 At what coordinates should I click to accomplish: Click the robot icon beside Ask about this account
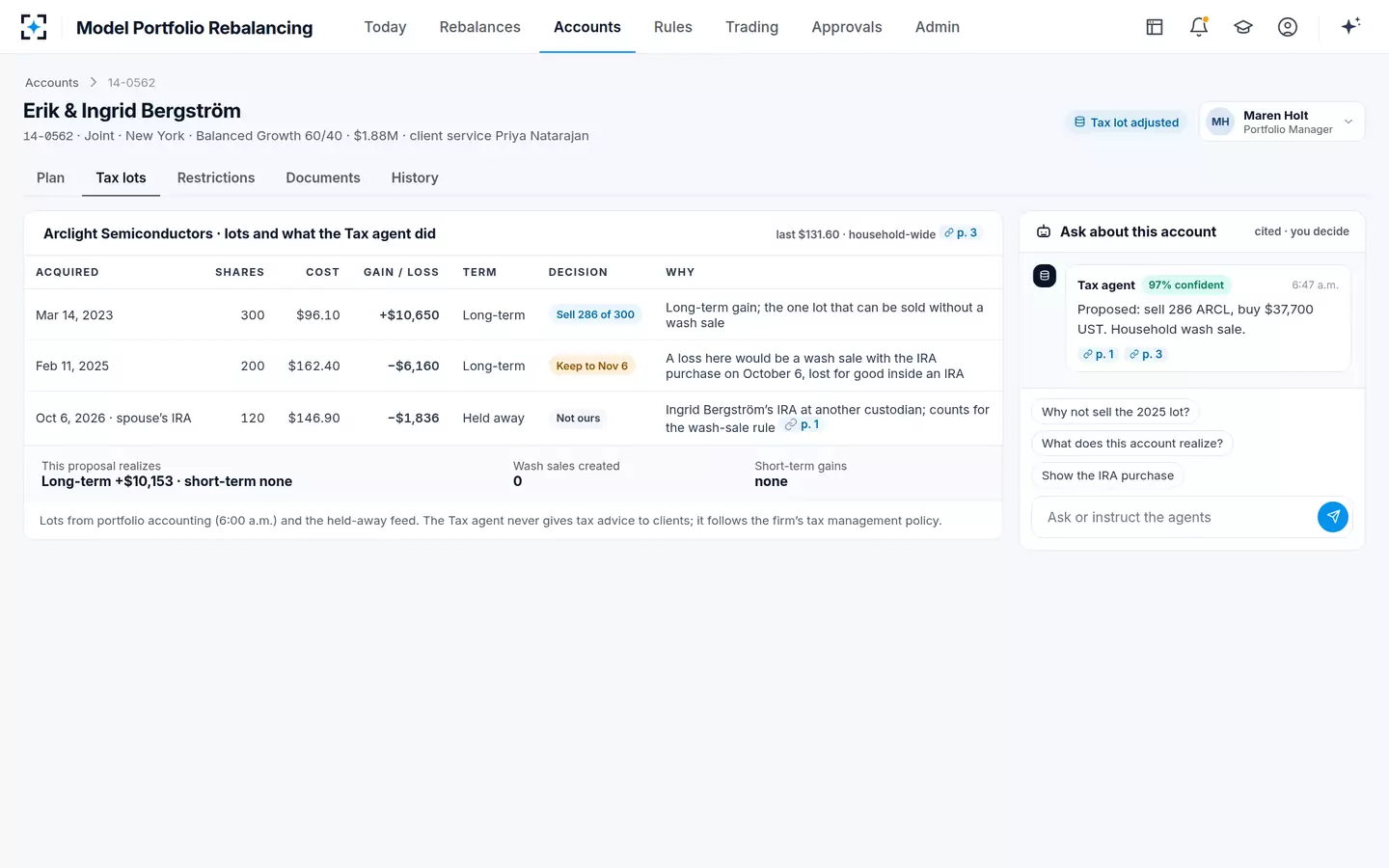1044,231
